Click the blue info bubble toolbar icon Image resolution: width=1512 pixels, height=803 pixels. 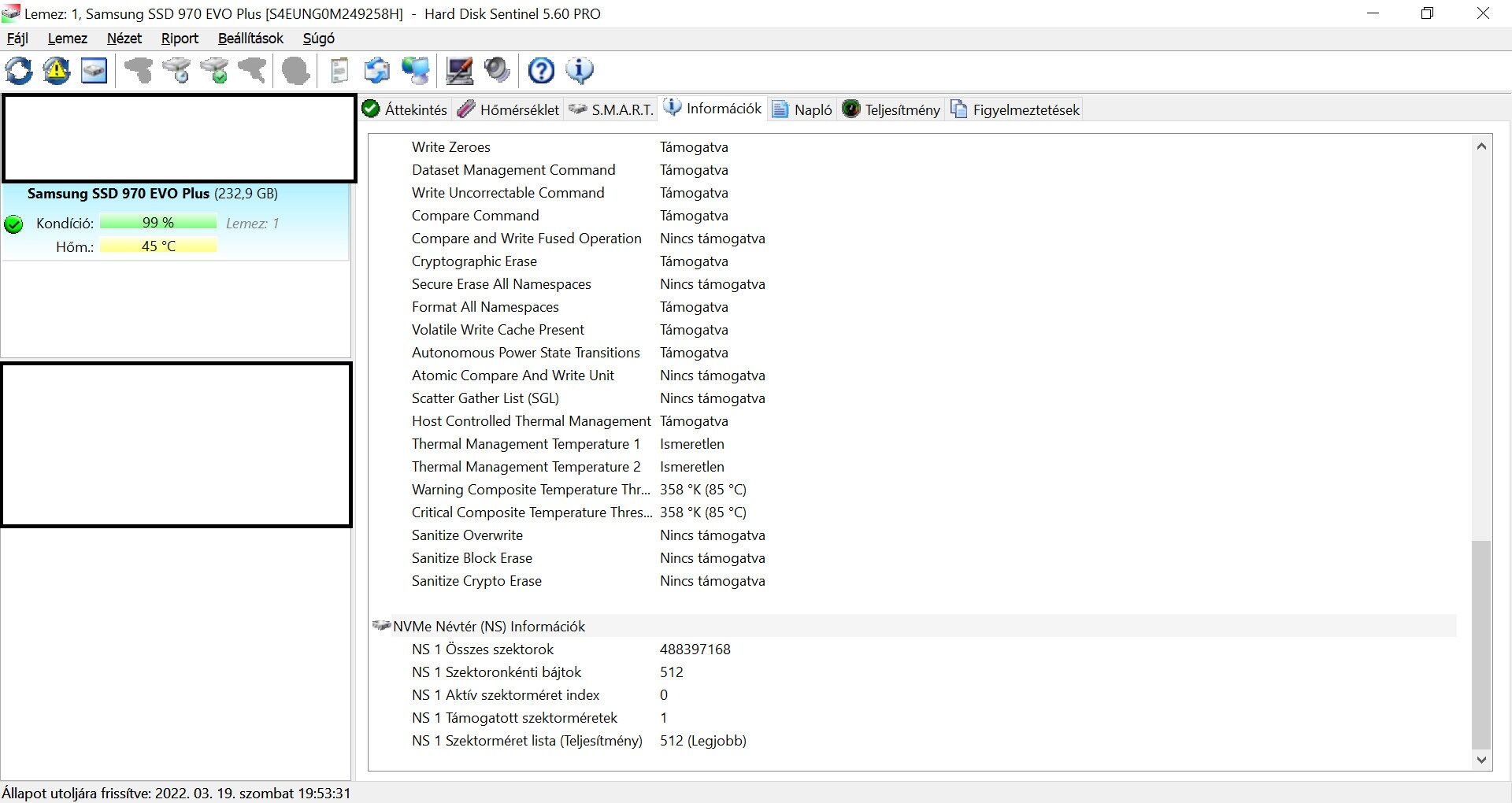pyautogui.click(x=580, y=71)
